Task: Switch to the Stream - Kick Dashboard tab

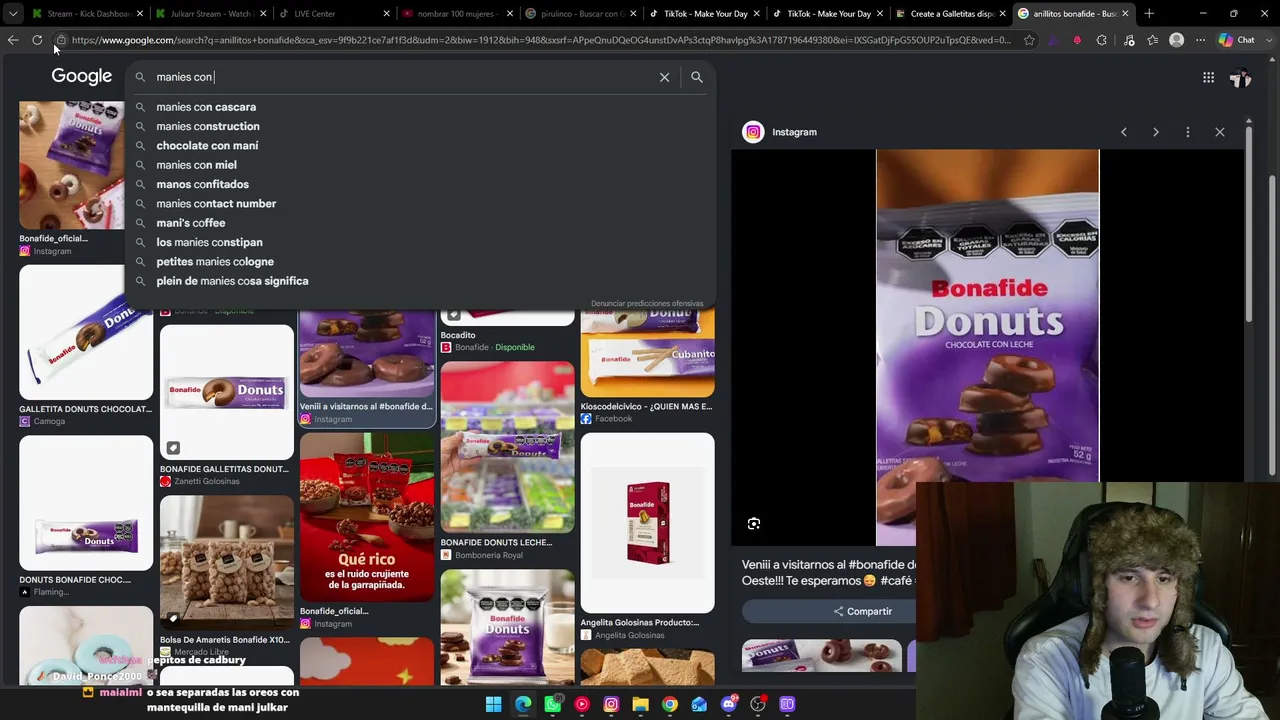Action: [86, 14]
